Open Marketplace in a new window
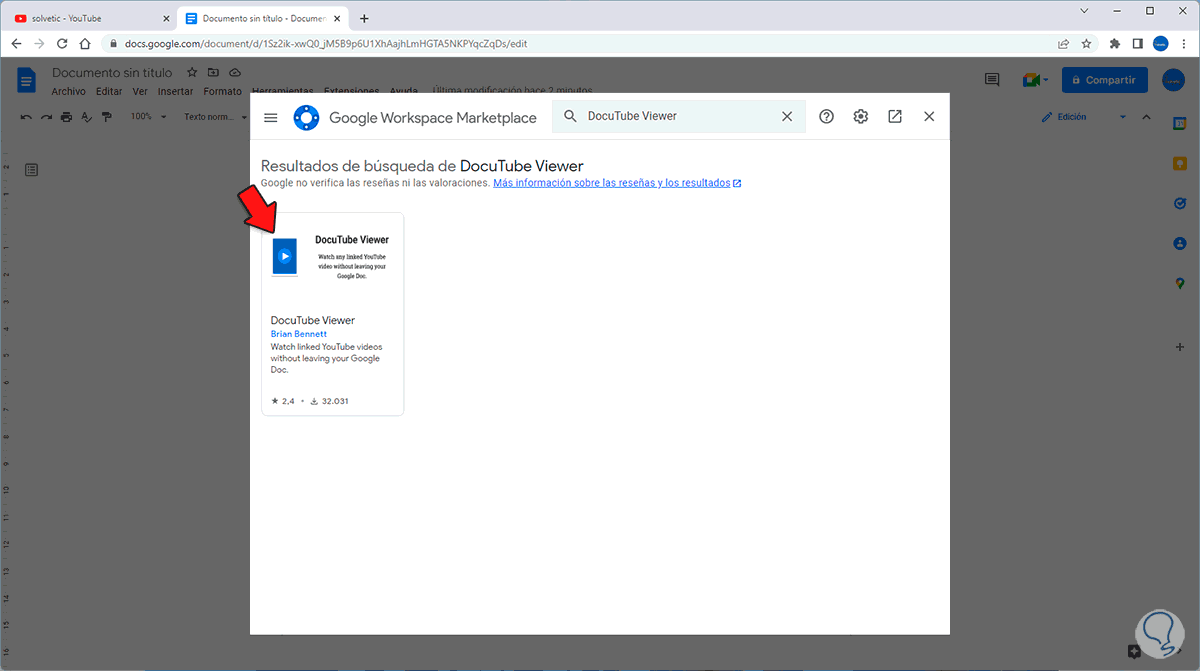Image resolution: width=1200 pixels, height=671 pixels. click(x=895, y=117)
